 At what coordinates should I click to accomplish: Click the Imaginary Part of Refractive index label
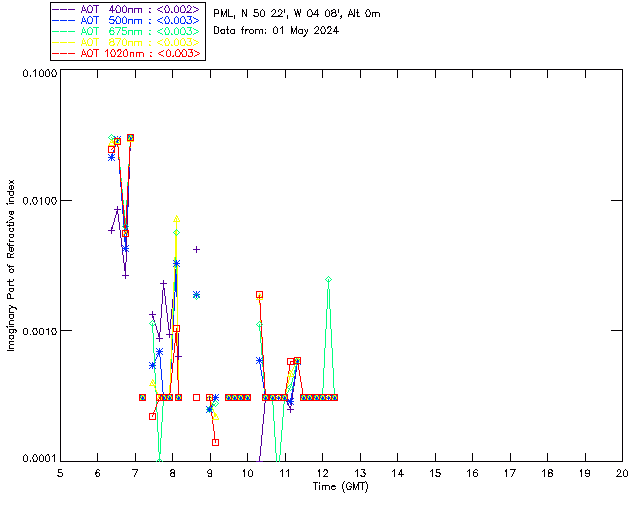point(11,265)
